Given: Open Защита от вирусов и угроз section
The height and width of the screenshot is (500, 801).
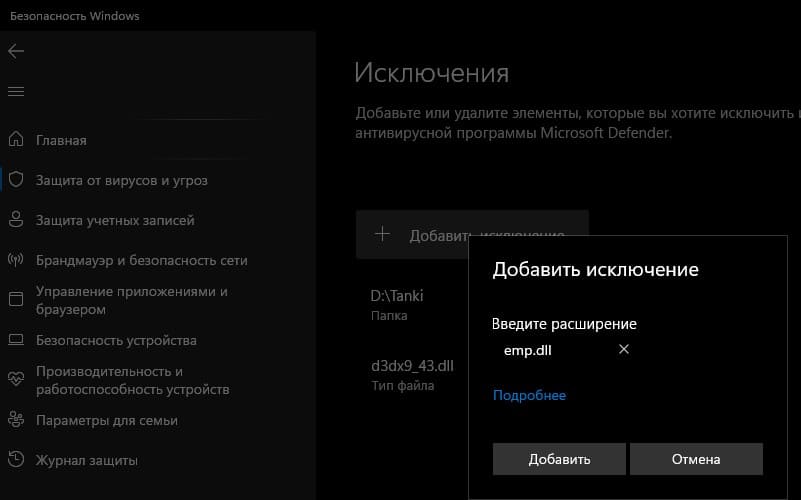Looking at the screenshot, I should tap(121, 180).
